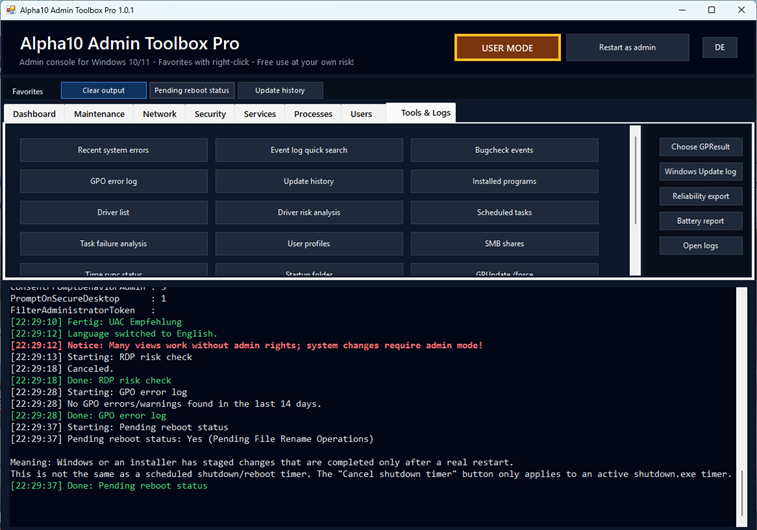
Task: Click Clear output favorite
Action: tap(104, 90)
